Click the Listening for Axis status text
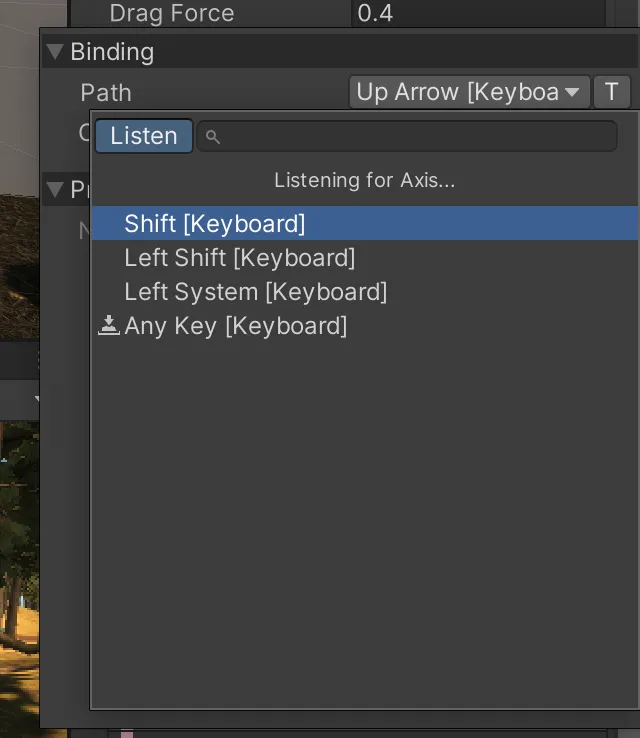This screenshot has height=738, width=640. click(x=364, y=180)
